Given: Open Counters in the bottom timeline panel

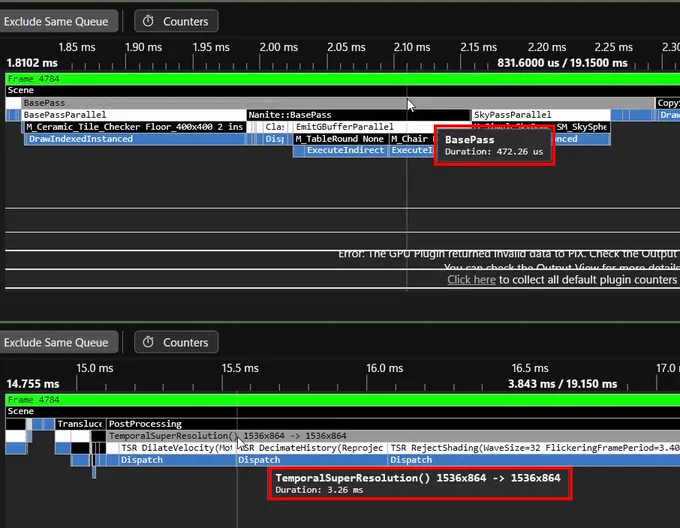Looking at the screenshot, I should point(176,342).
